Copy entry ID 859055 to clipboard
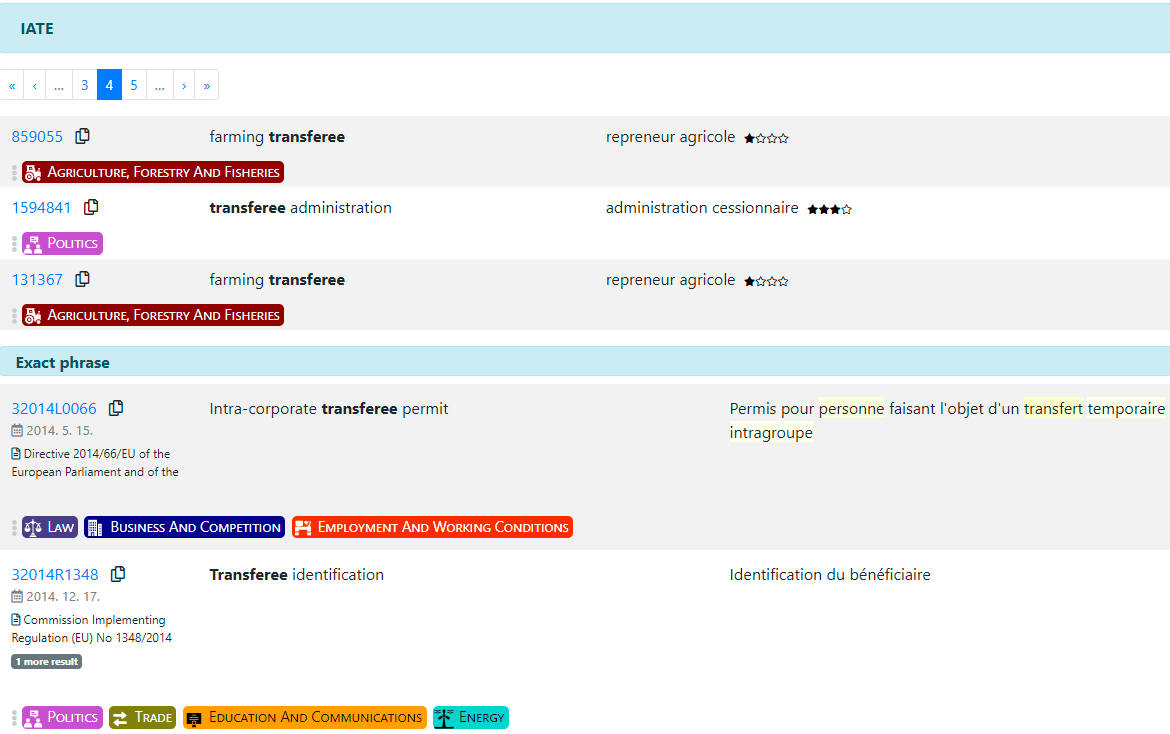The image size is (1170, 734). click(83, 135)
